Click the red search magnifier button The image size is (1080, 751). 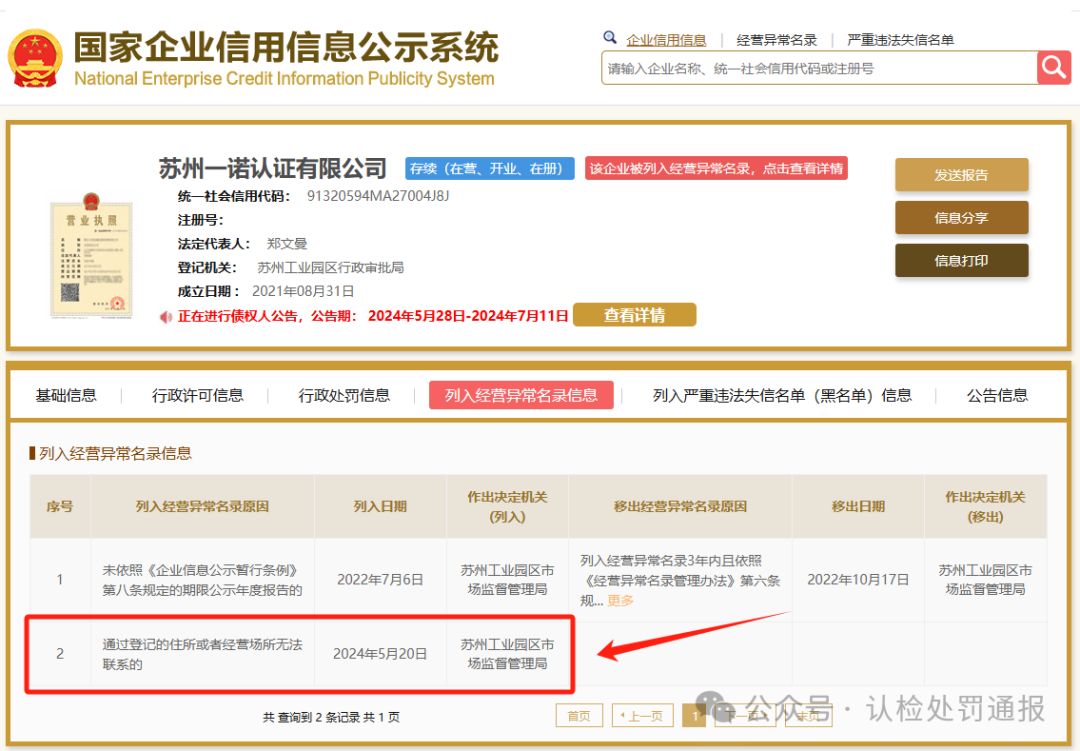click(1054, 68)
